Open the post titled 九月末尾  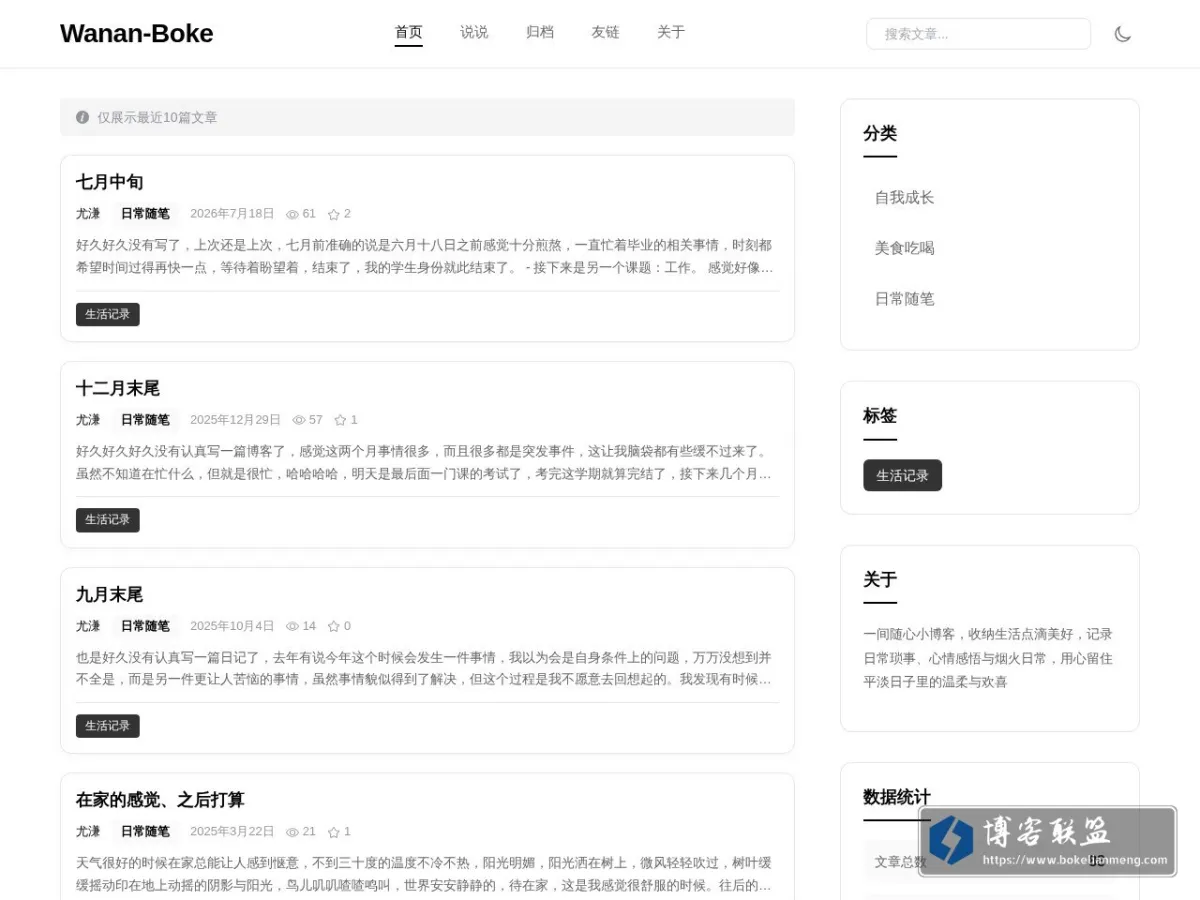pyautogui.click(x=109, y=594)
